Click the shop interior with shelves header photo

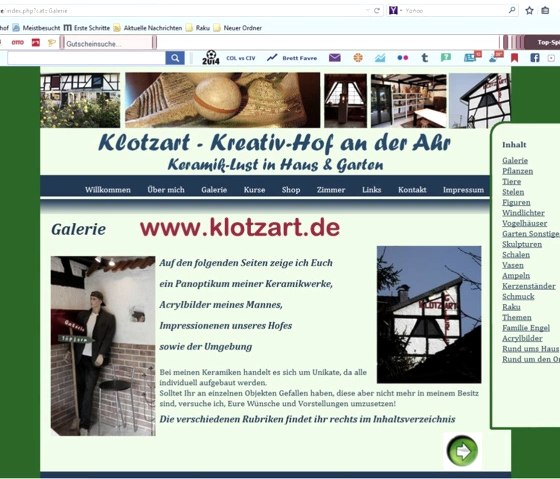pyautogui.click(x=409, y=101)
